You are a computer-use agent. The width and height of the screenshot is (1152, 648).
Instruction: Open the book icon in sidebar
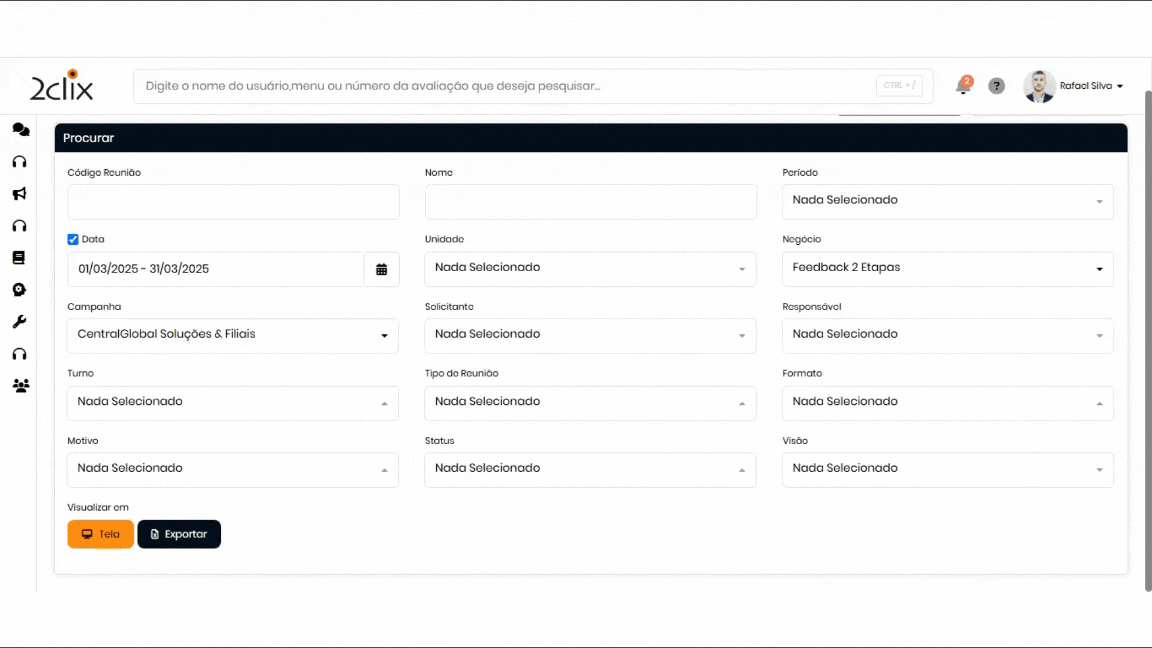coord(19,258)
